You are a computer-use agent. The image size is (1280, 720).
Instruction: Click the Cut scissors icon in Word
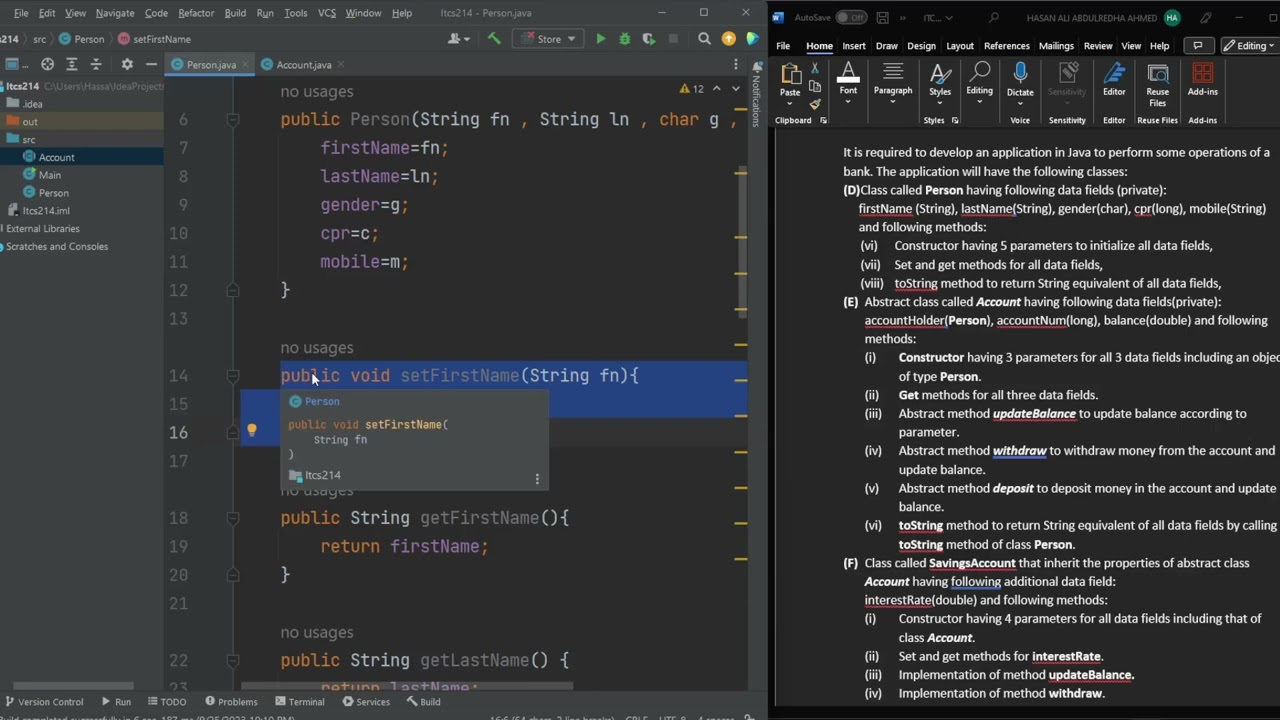coord(815,68)
